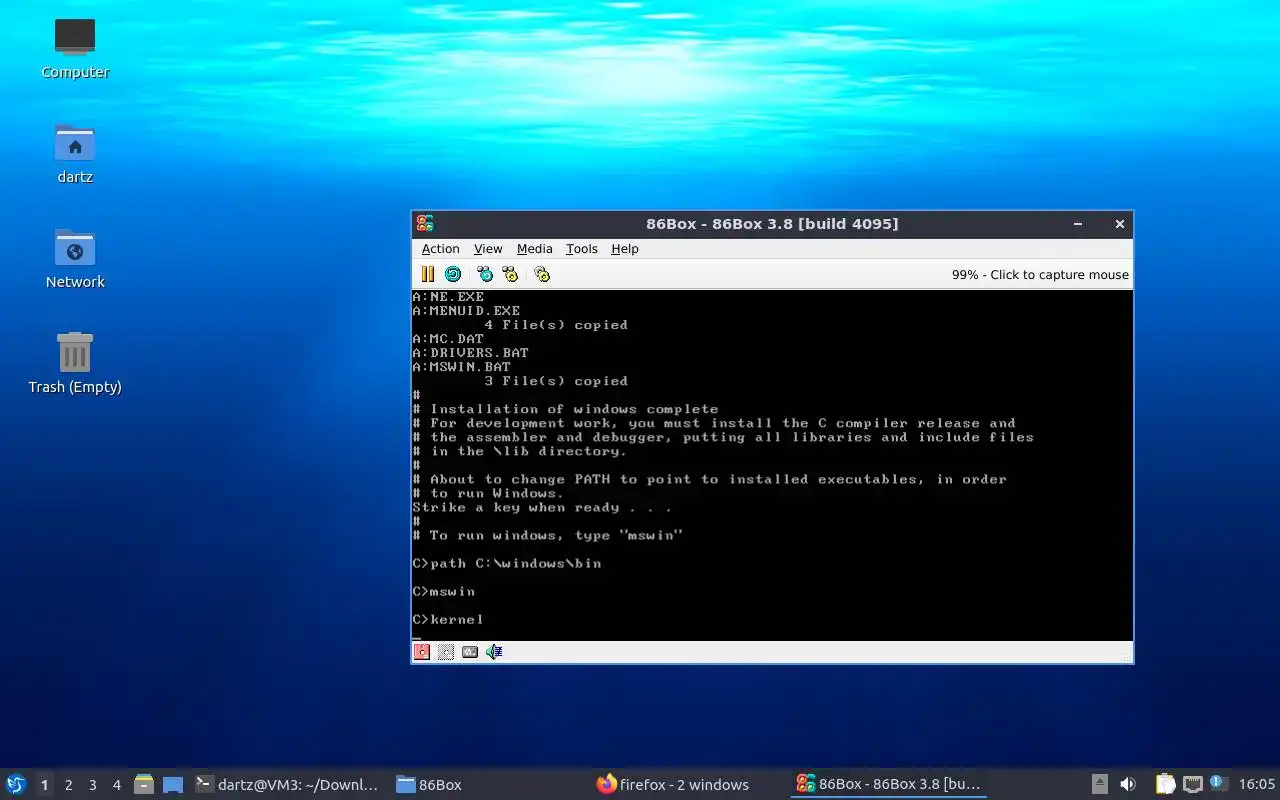Open the volume control in tray

[1128, 784]
